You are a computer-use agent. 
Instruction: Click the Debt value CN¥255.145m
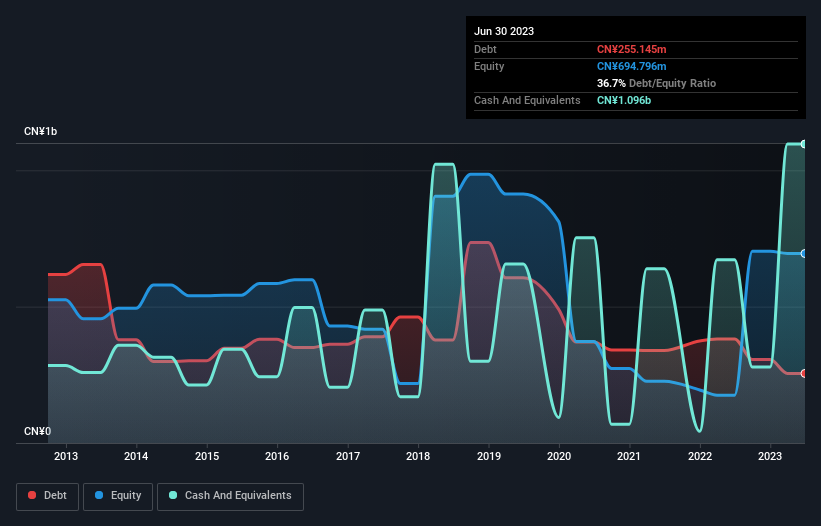click(631, 49)
